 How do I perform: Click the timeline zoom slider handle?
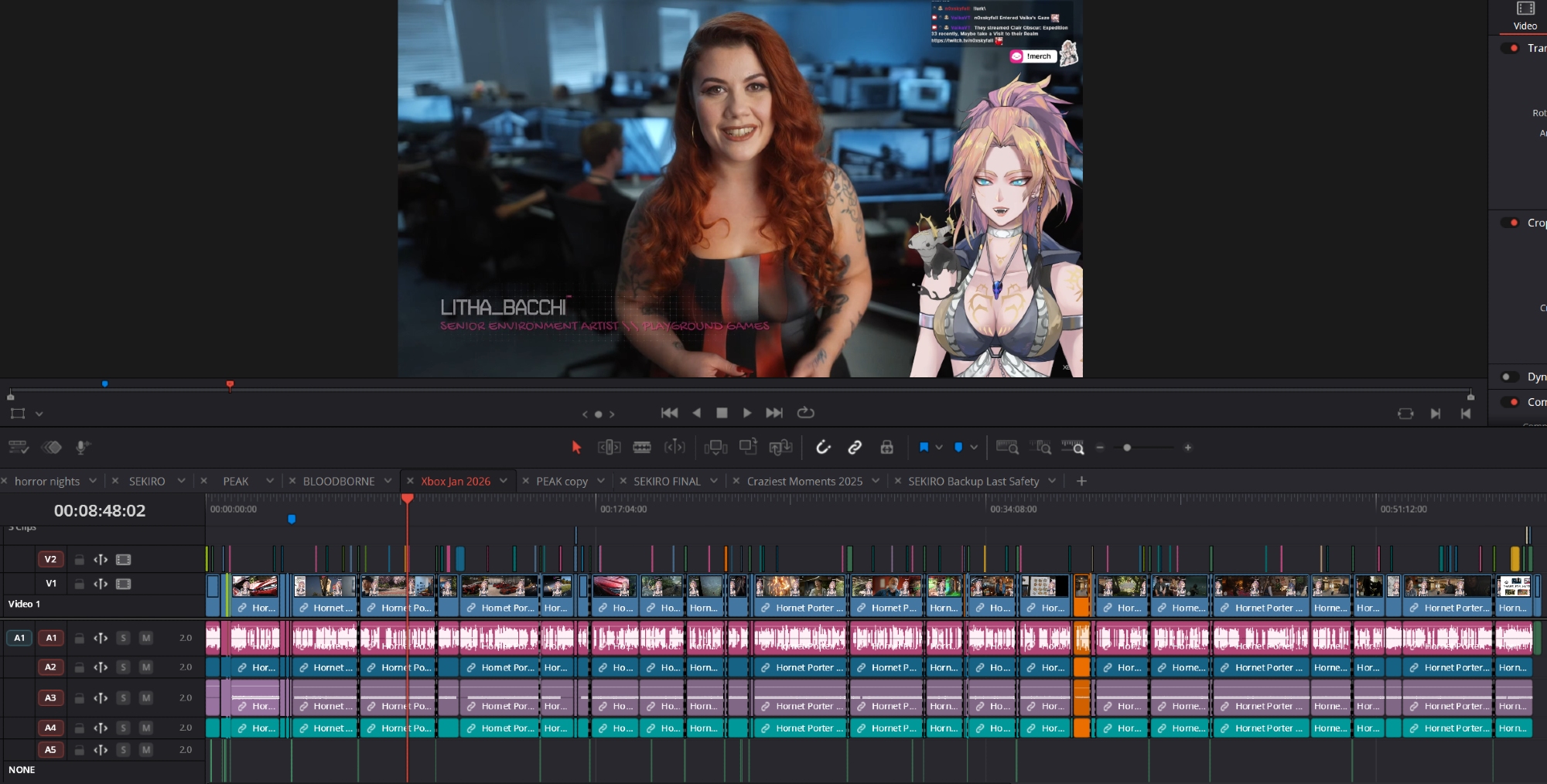[x=1127, y=448]
